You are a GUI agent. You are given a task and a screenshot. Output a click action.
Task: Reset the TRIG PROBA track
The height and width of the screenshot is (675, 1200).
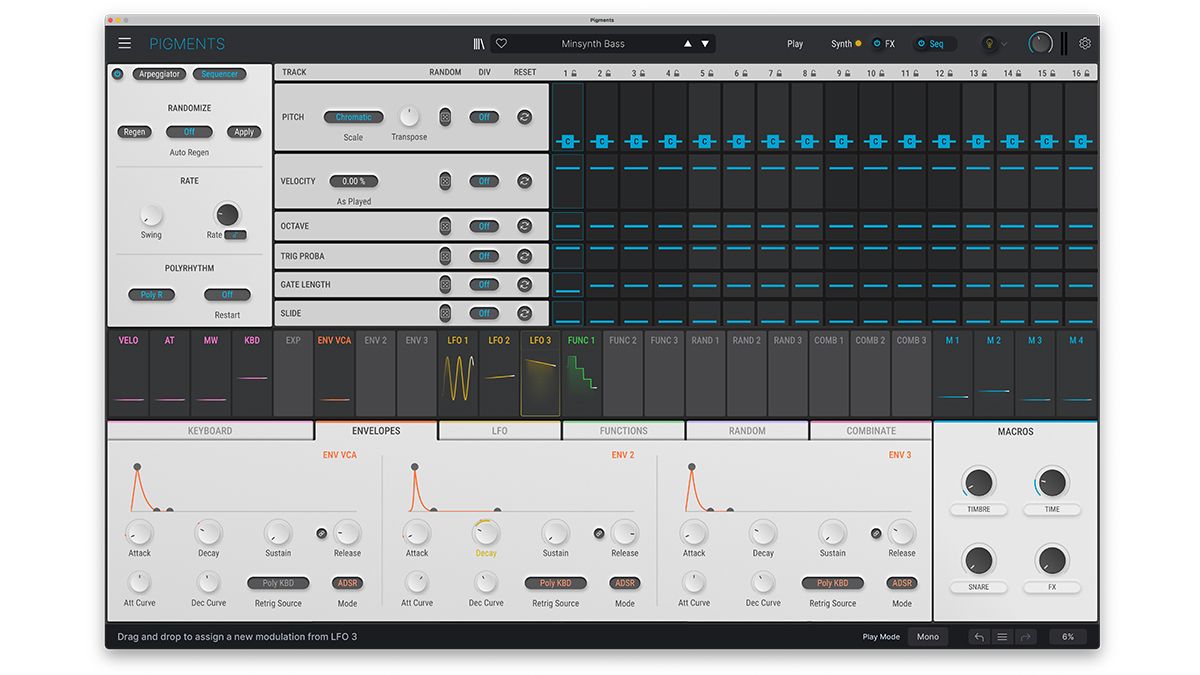click(x=524, y=256)
